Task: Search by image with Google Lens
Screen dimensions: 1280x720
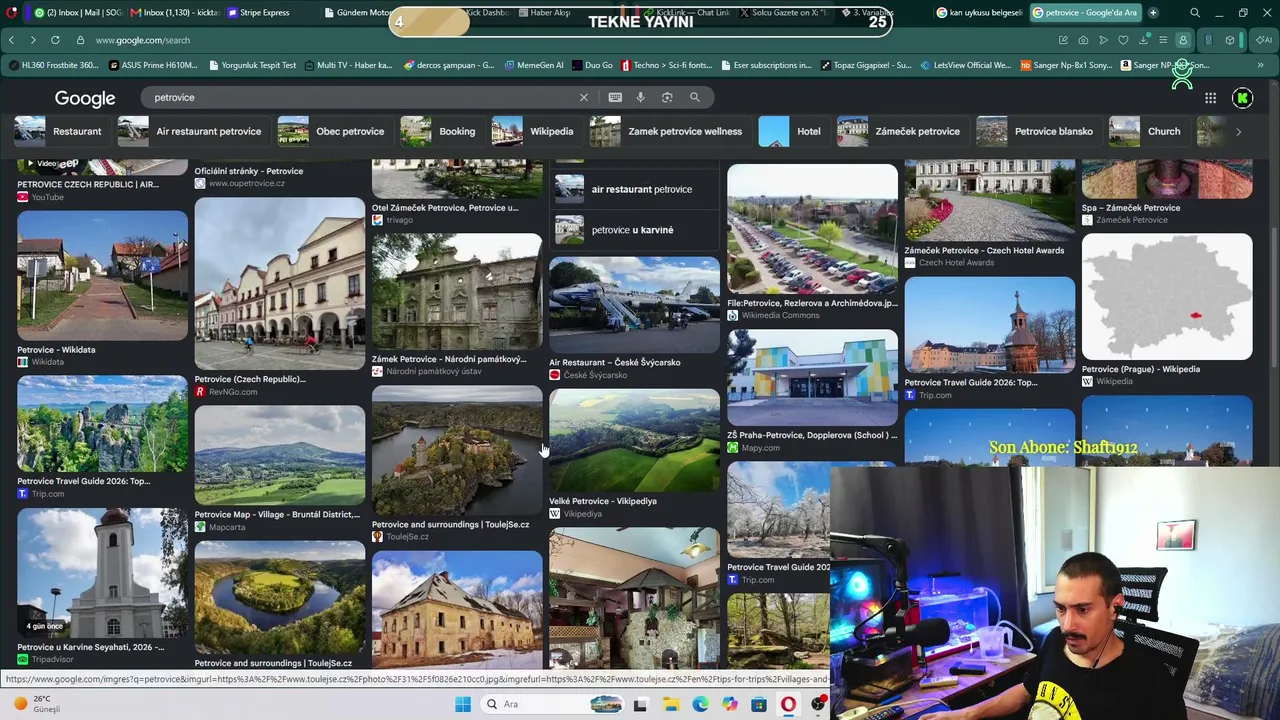Action: tap(667, 97)
